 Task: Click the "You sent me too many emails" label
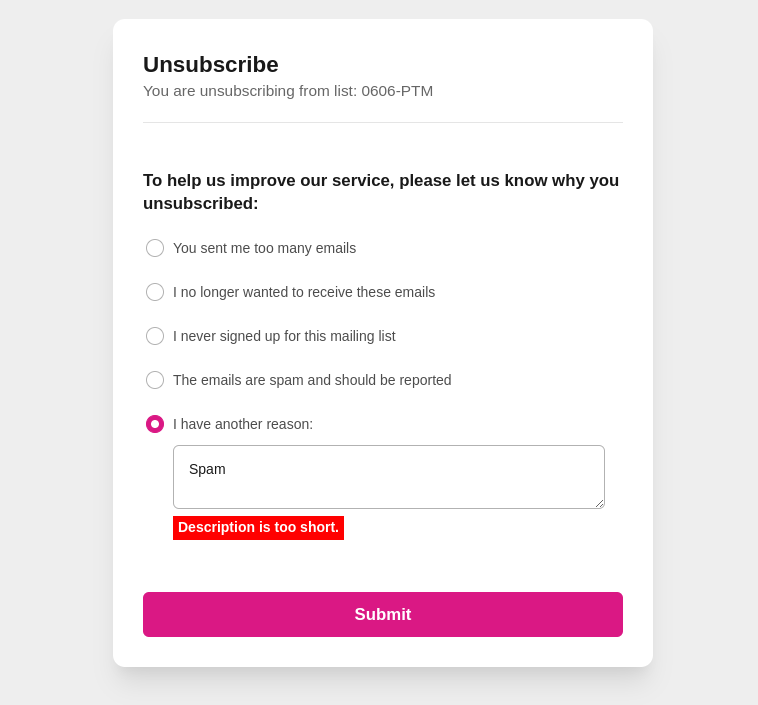(x=264, y=248)
